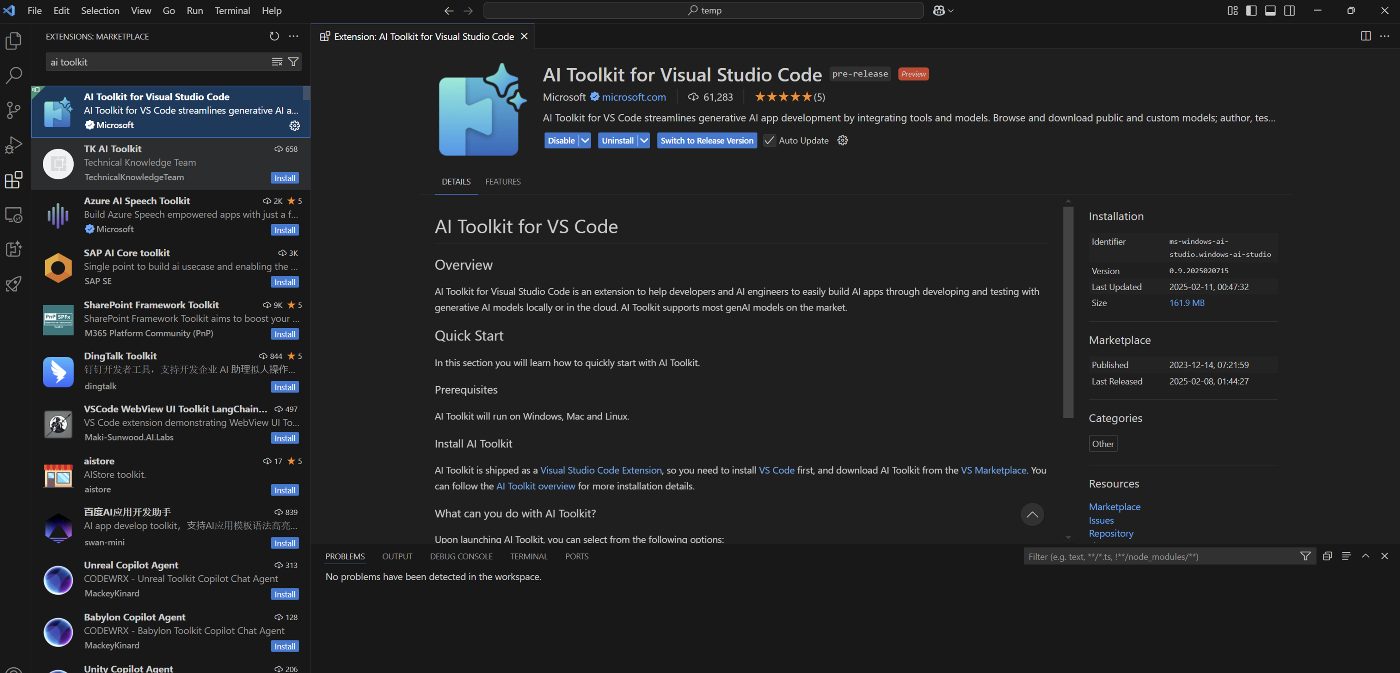This screenshot has height=673, width=1400.
Task: Toggle the Auto Update checkbox
Action: point(769,140)
